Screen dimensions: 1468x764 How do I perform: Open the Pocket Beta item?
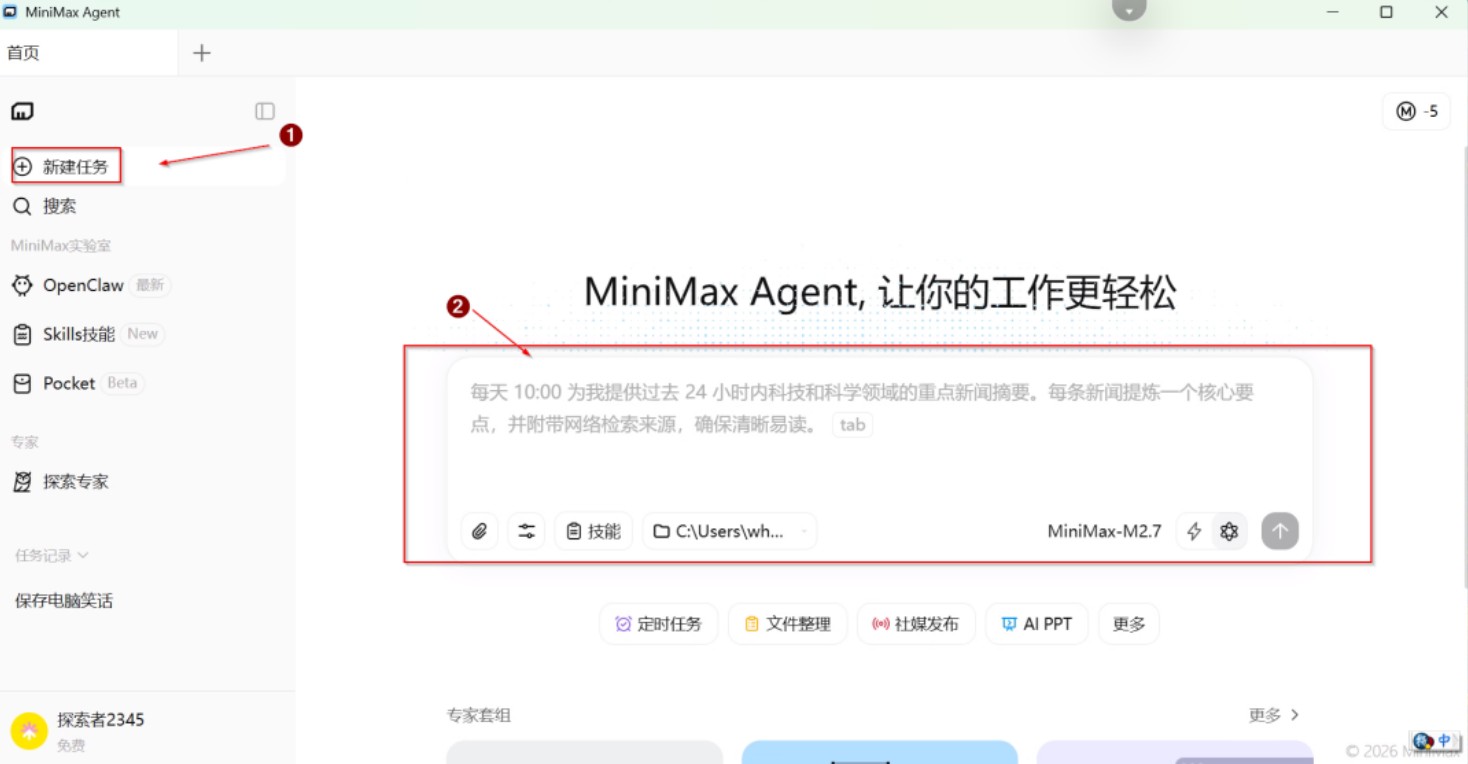pyautogui.click(x=69, y=383)
